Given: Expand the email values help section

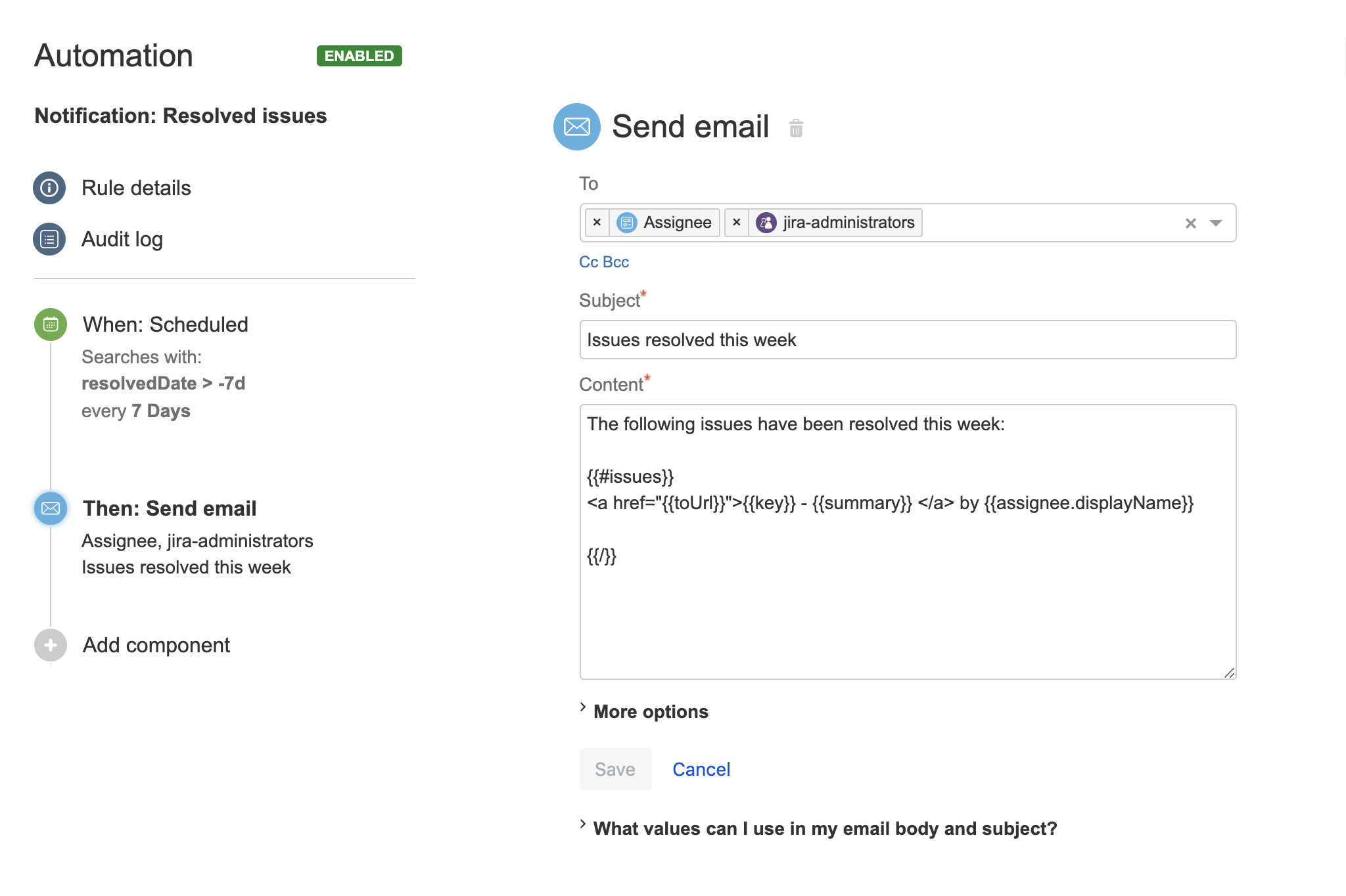Looking at the screenshot, I should [x=824, y=828].
